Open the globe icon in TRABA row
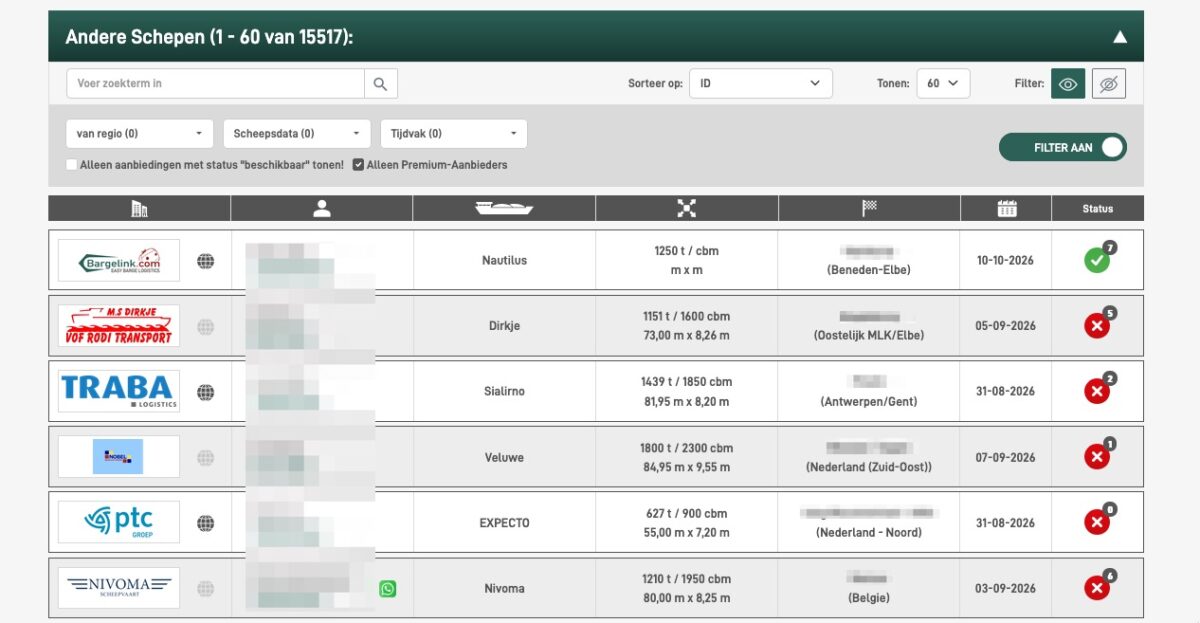The height and width of the screenshot is (623, 1200). click(205, 392)
